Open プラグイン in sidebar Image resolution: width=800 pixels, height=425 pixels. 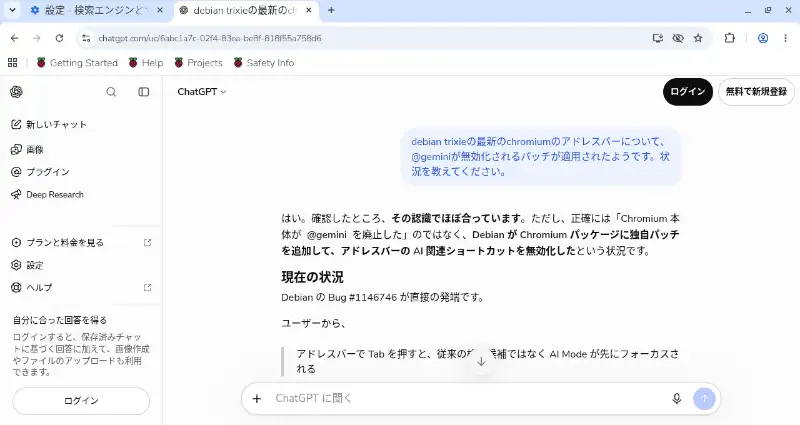pos(40,172)
